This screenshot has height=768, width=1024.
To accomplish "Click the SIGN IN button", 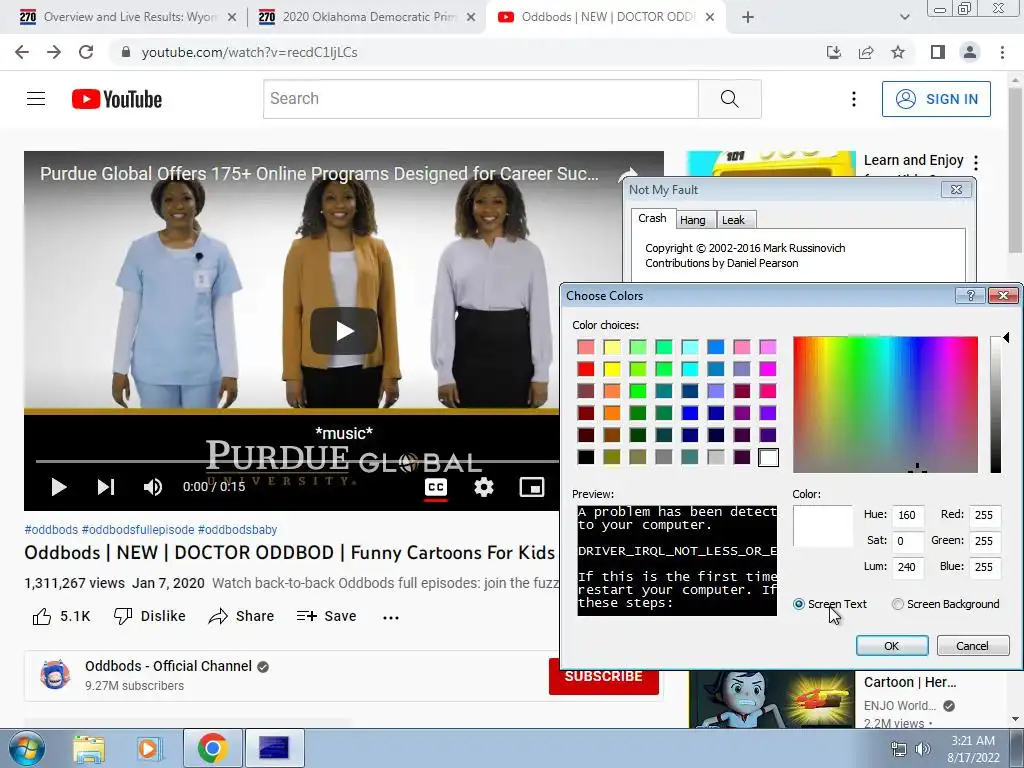I will [x=936, y=99].
